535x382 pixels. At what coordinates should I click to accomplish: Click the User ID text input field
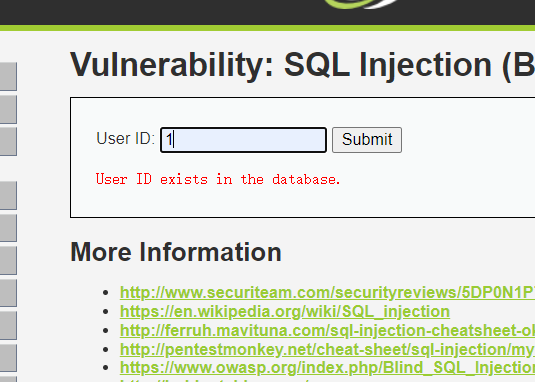[x=243, y=140]
